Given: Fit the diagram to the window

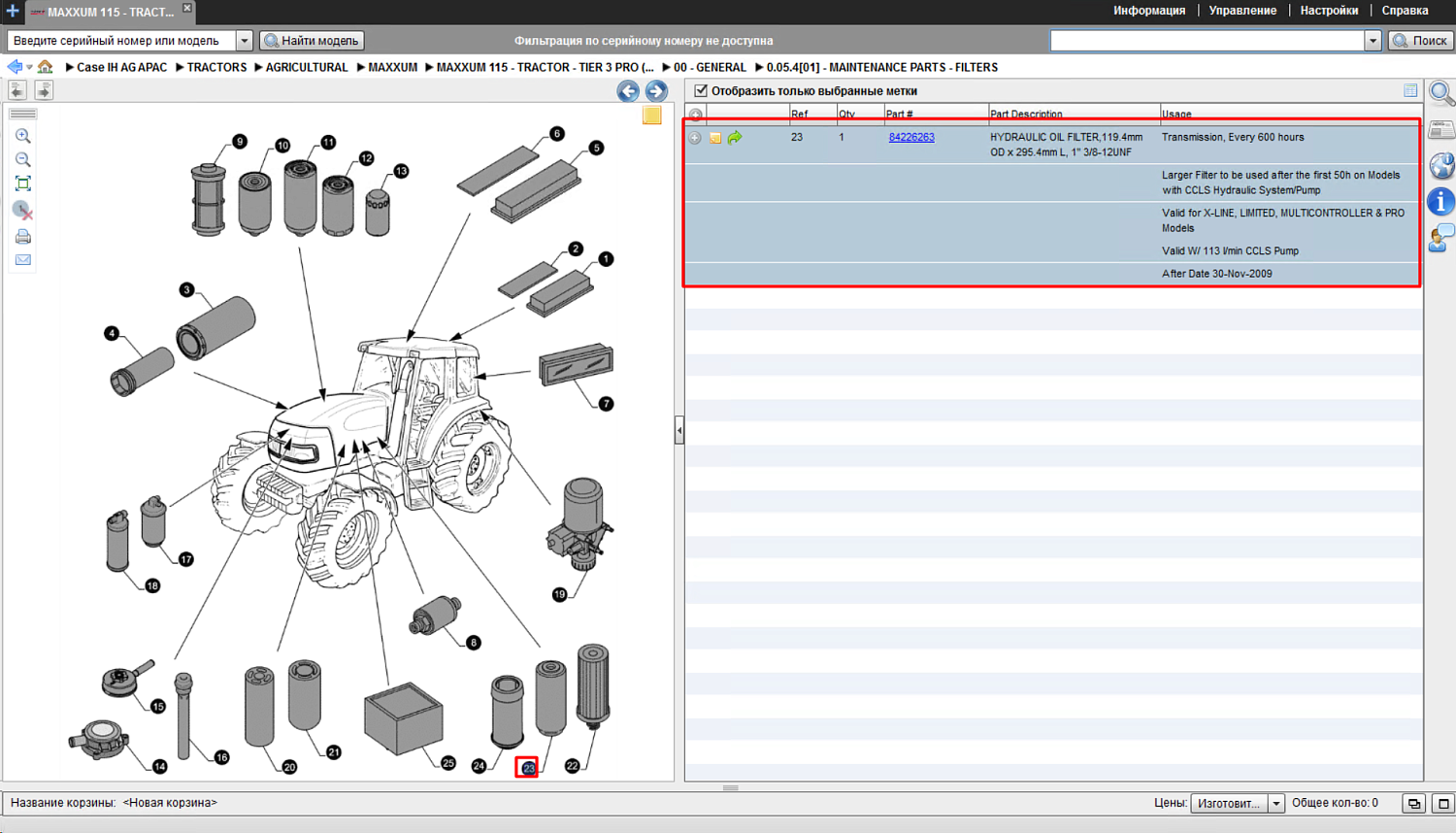Looking at the screenshot, I should pyautogui.click(x=22, y=183).
